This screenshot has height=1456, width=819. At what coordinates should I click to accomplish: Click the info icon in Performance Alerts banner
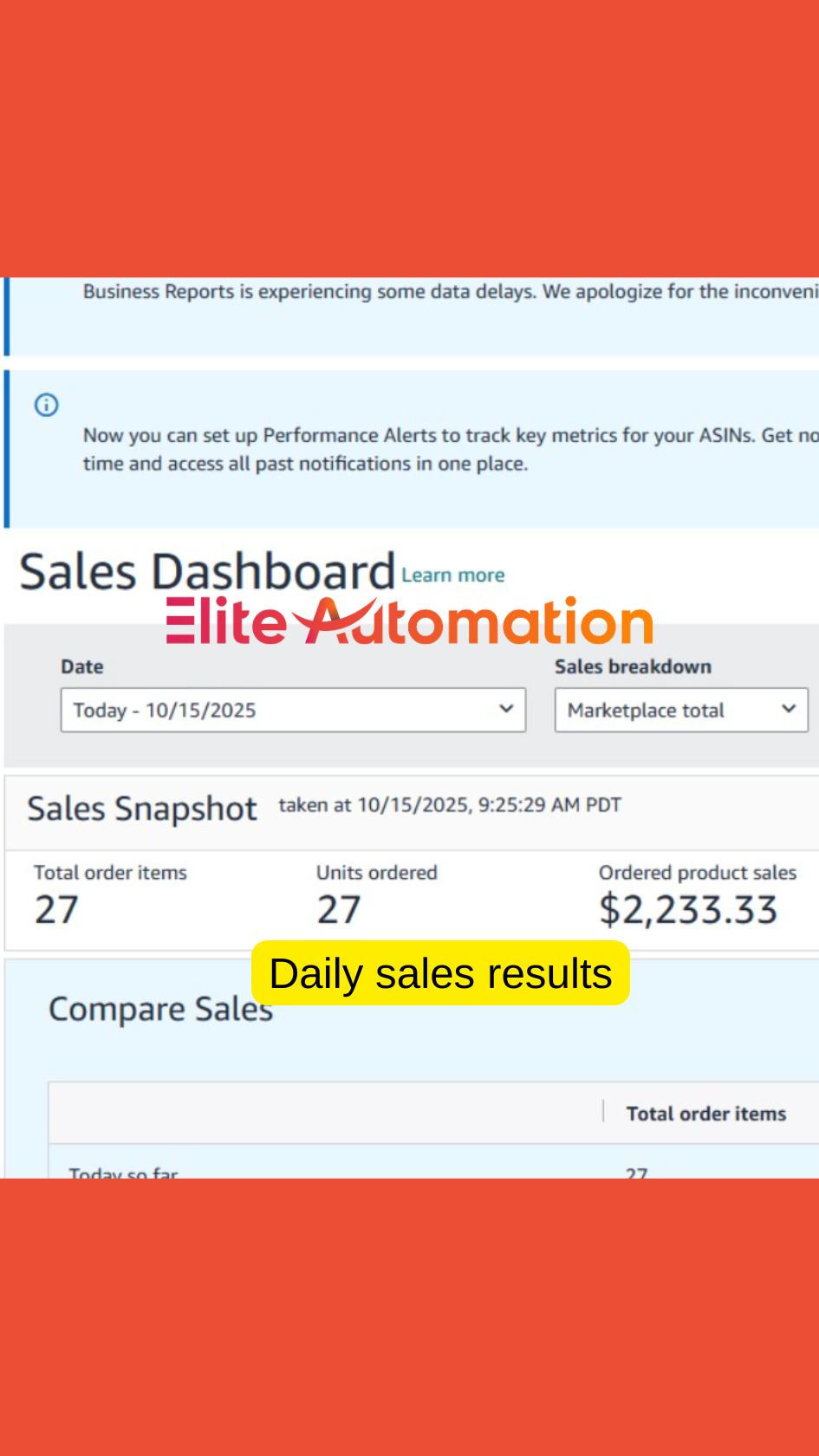(x=47, y=405)
